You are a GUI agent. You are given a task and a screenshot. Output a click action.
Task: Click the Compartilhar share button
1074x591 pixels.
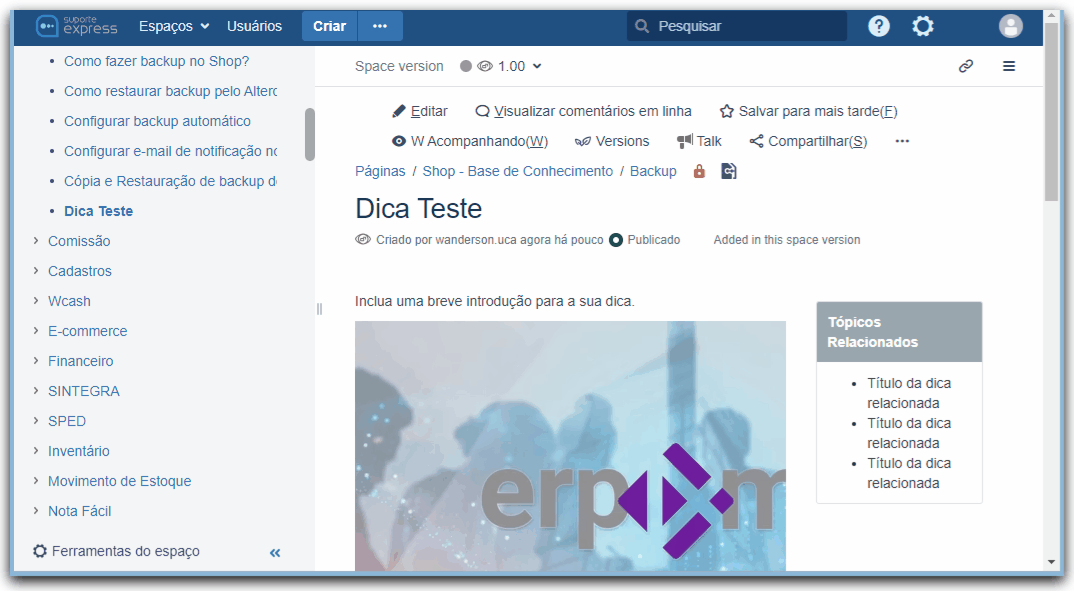pos(808,141)
